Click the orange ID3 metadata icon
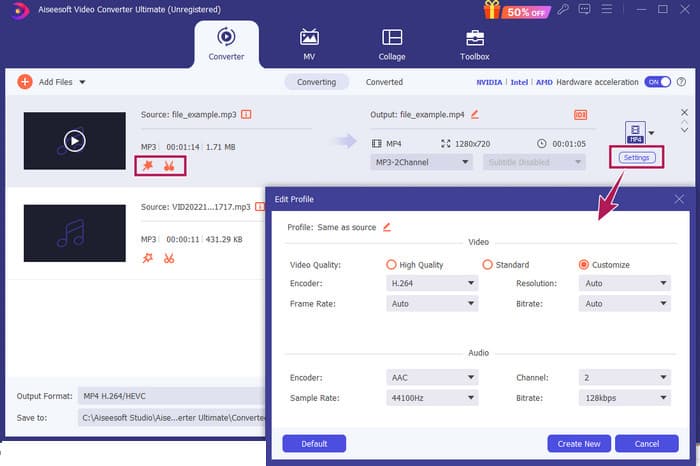Image resolution: width=700 pixels, height=466 pixels. (x=580, y=115)
